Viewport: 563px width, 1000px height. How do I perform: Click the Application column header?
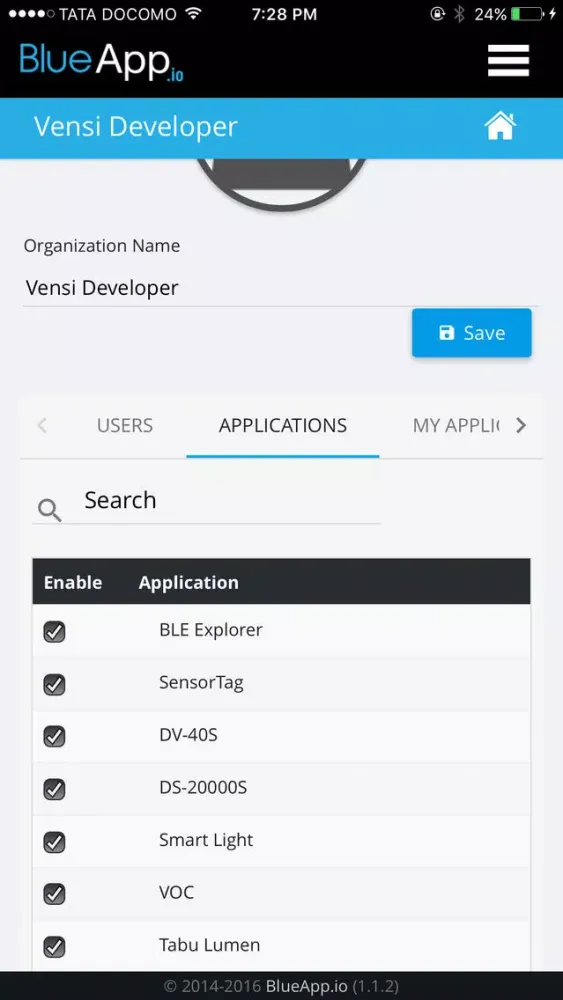point(189,582)
